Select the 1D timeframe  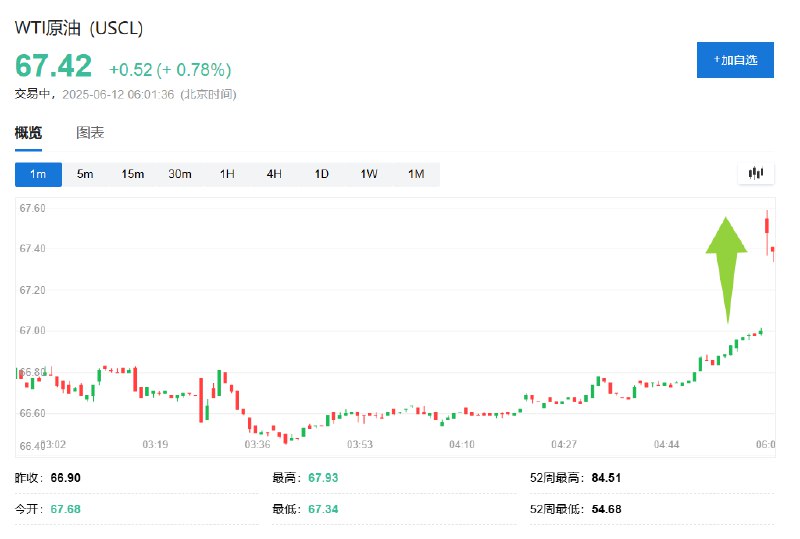pyautogui.click(x=321, y=175)
